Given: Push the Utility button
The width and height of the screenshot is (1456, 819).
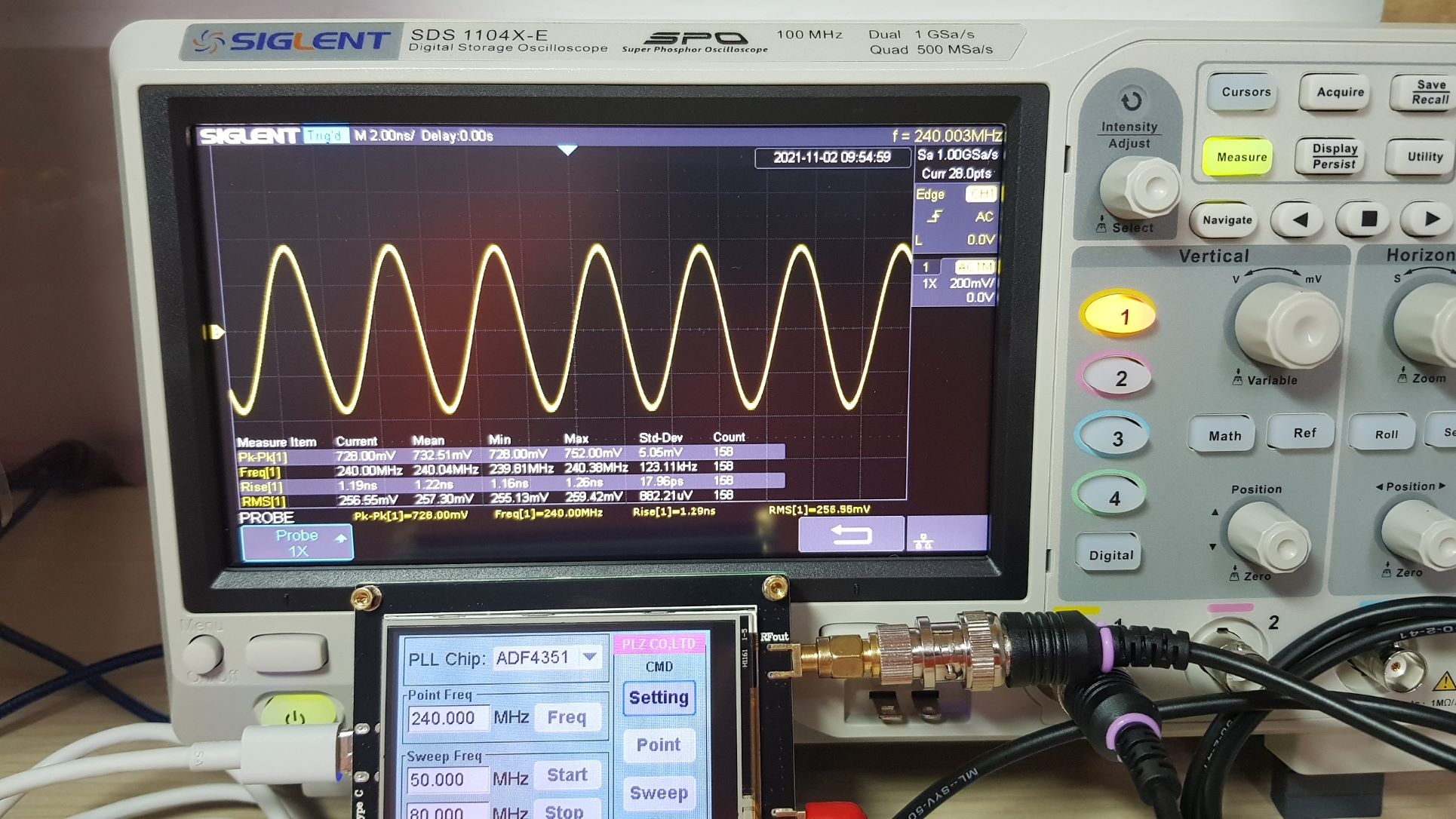Looking at the screenshot, I should click(1422, 156).
